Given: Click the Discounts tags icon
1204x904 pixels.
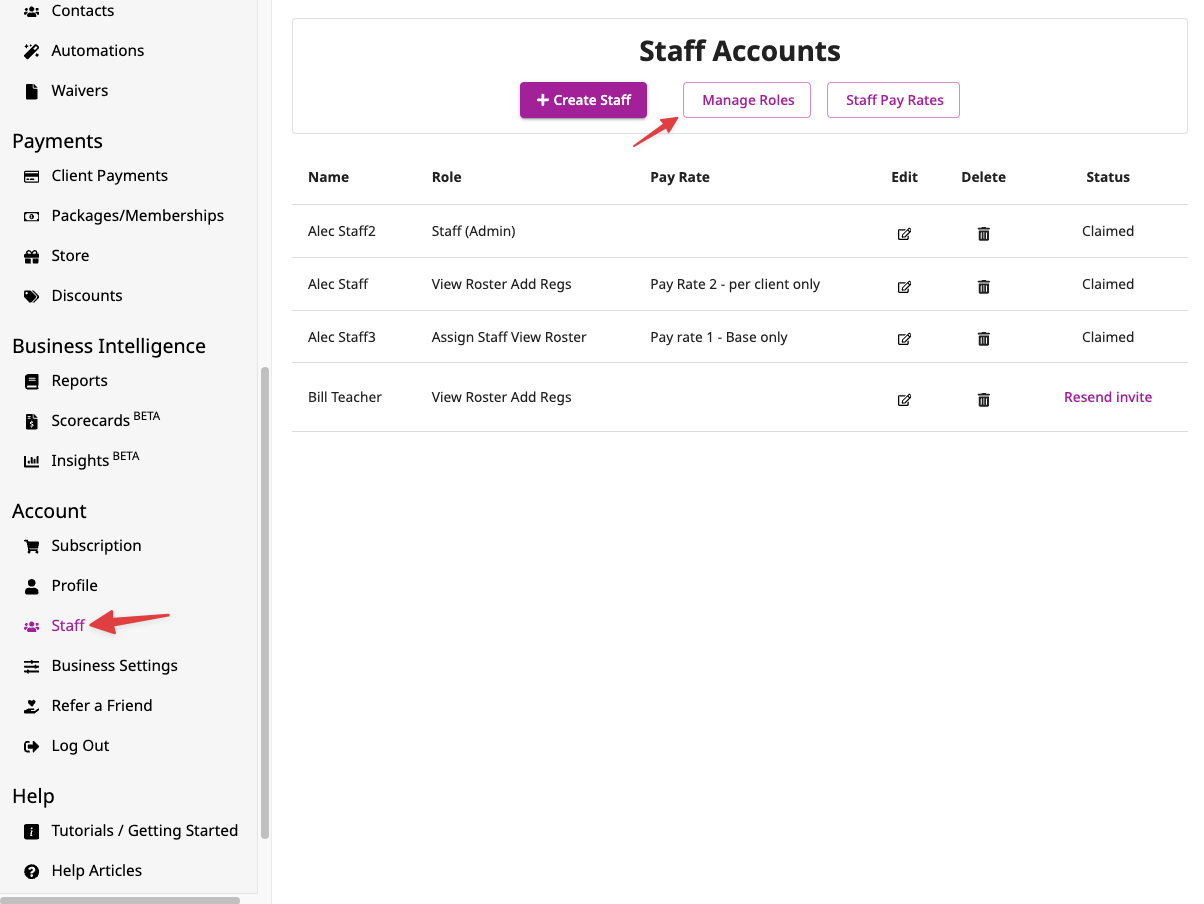Looking at the screenshot, I should coord(32,296).
